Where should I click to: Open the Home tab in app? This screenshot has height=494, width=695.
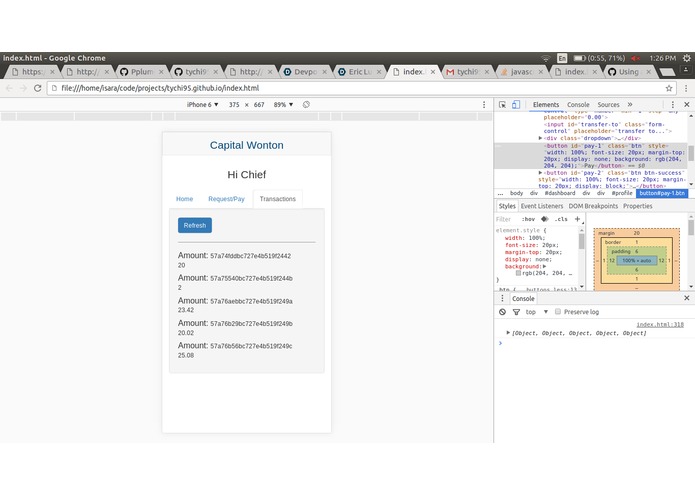click(x=184, y=199)
